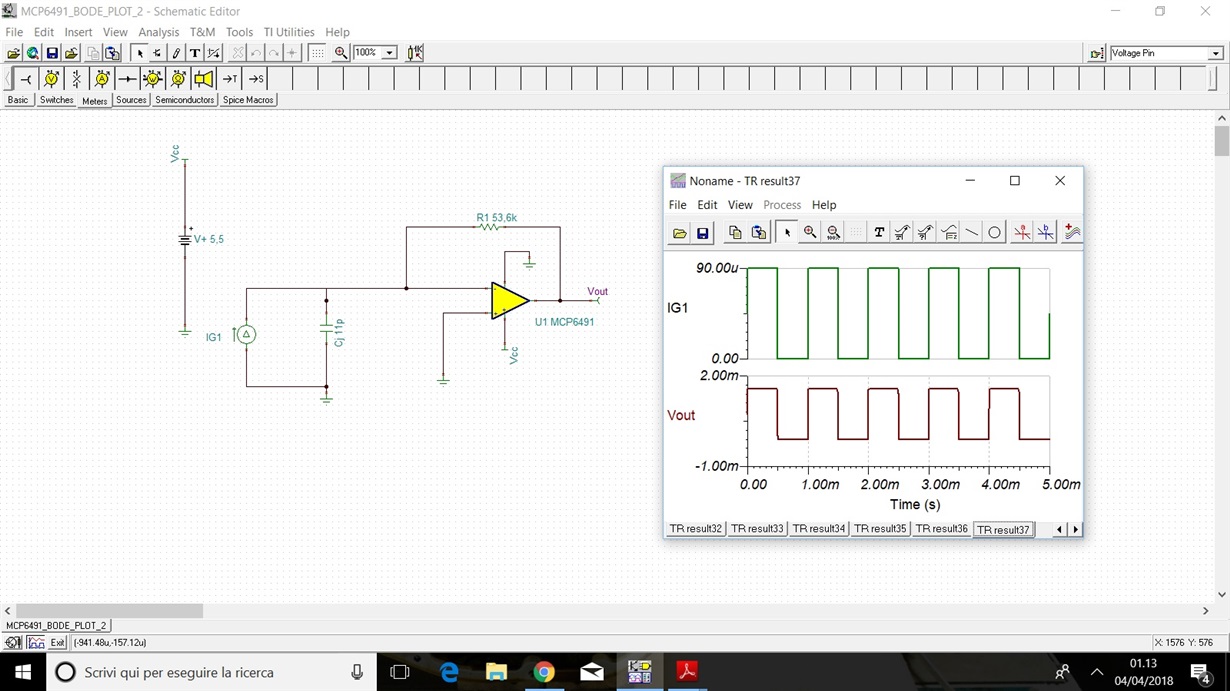The width and height of the screenshot is (1230, 691).
Task: Select the arrow pointer tool in main toolbar
Action: coord(140,53)
